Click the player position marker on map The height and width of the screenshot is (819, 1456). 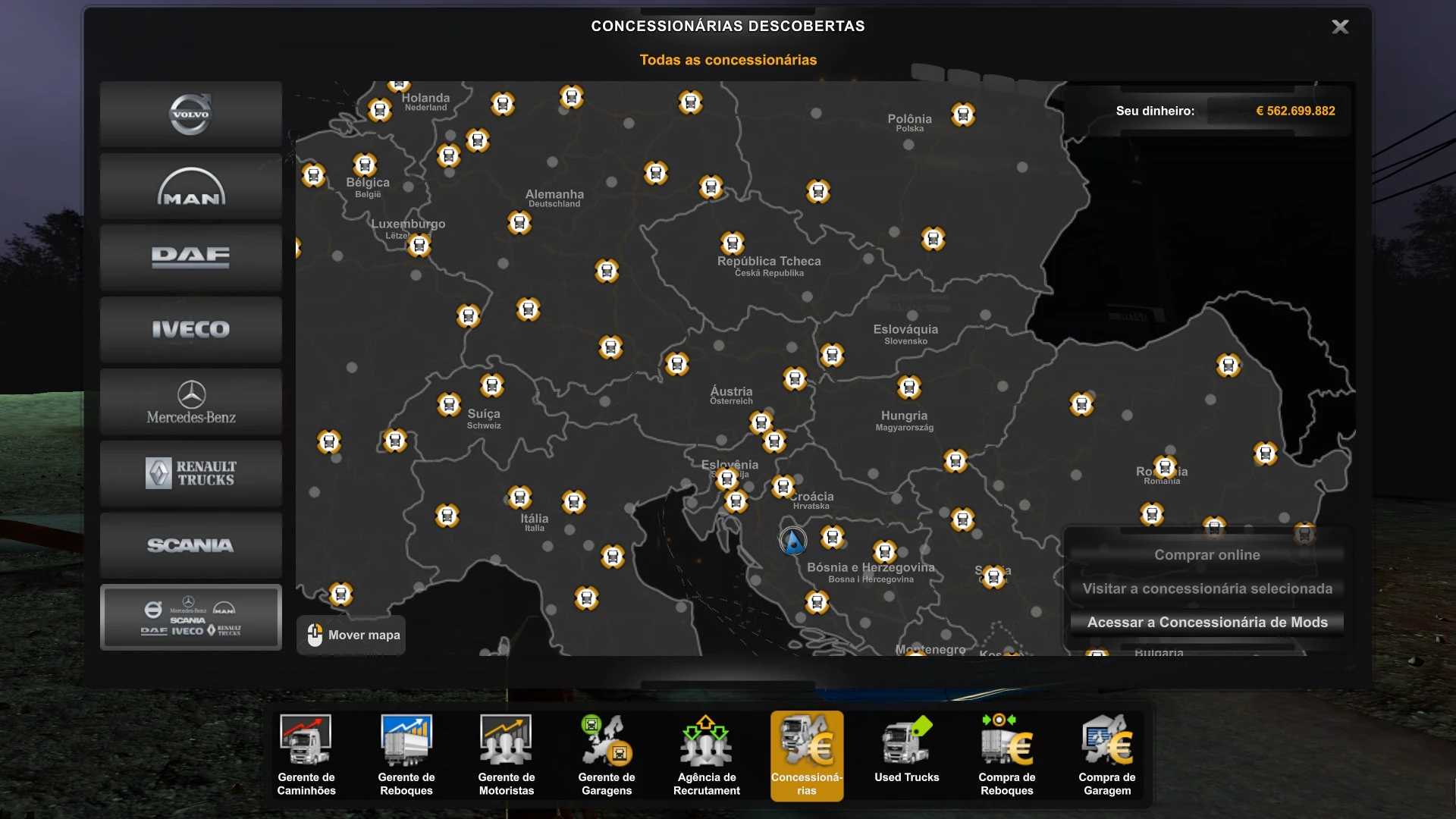[792, 541]
